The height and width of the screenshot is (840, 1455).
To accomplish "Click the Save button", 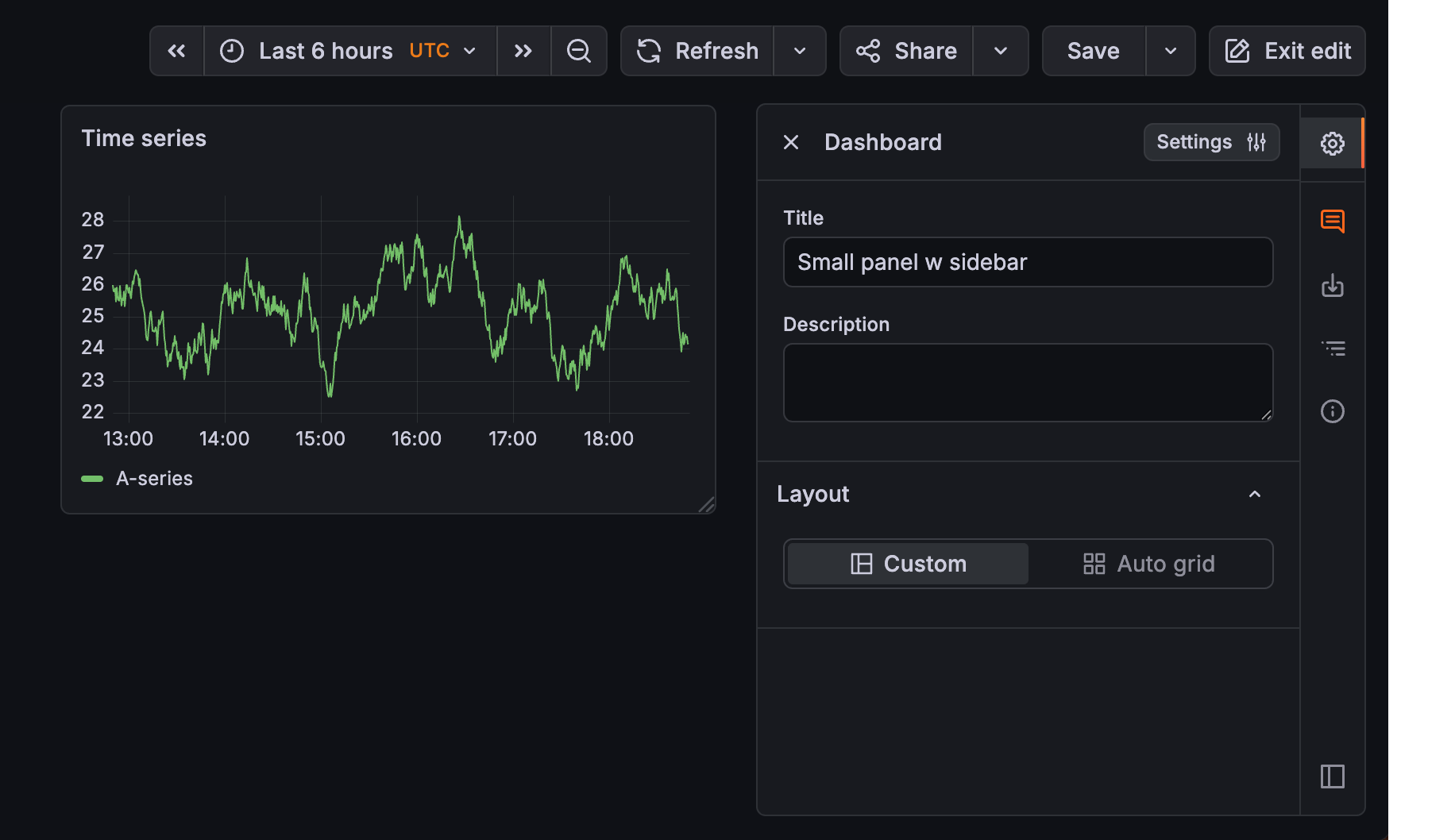I will pyautogui.click(x=1093, y=51).
